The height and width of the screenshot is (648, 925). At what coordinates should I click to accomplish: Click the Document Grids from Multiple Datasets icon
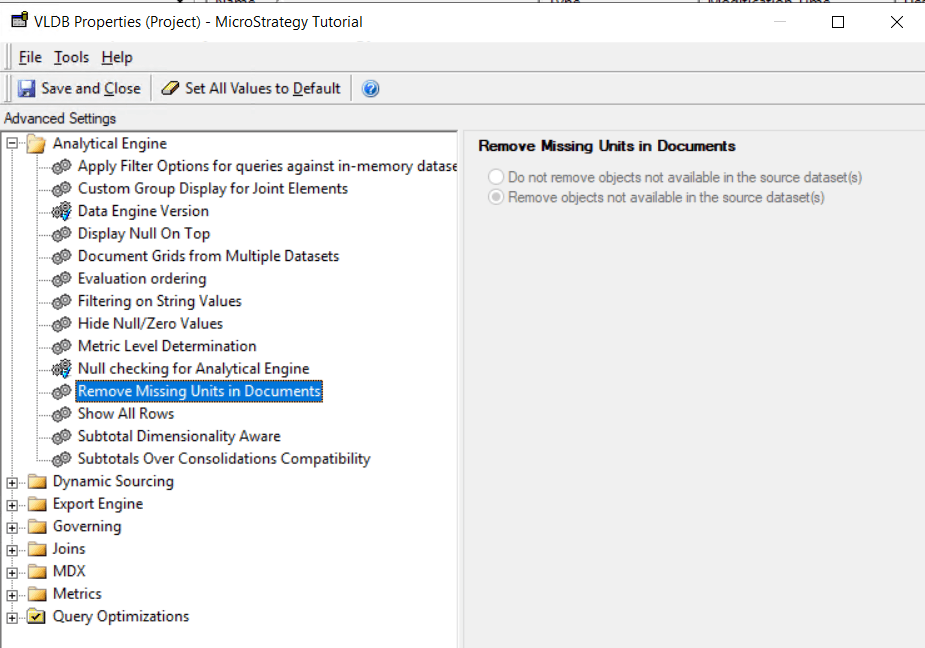pyautogui.click(x=61, y=256)
